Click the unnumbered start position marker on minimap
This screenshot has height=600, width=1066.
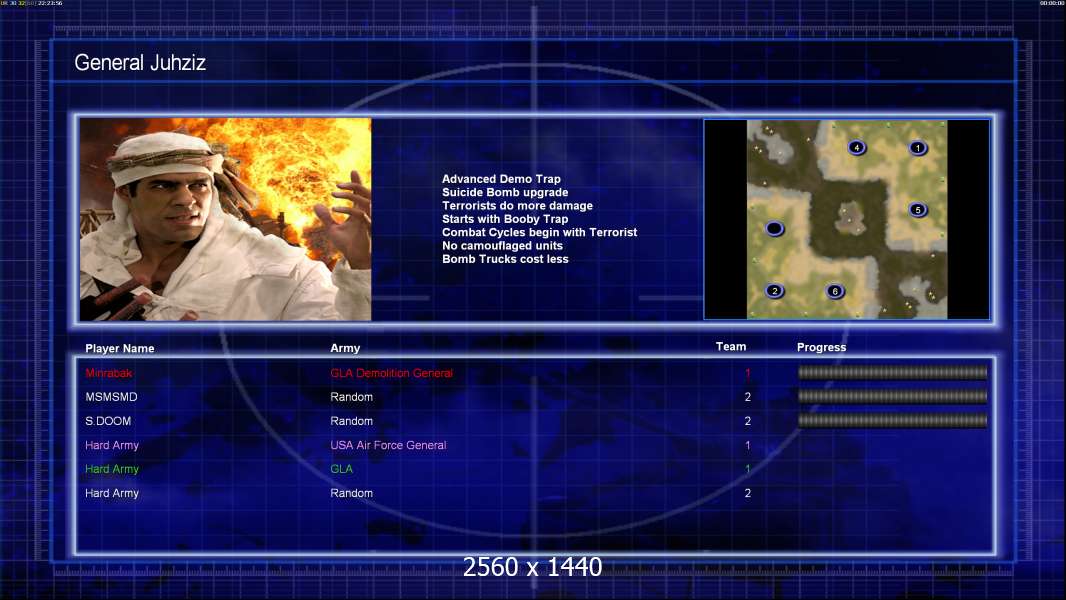pyautogui.click(x=774, y=228)
